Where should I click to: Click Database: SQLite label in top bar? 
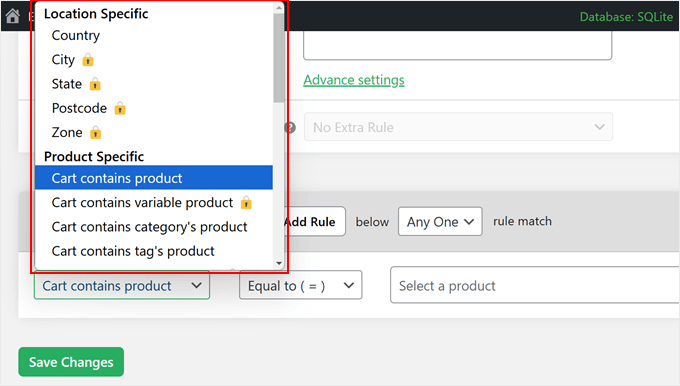tap(626, 17)
